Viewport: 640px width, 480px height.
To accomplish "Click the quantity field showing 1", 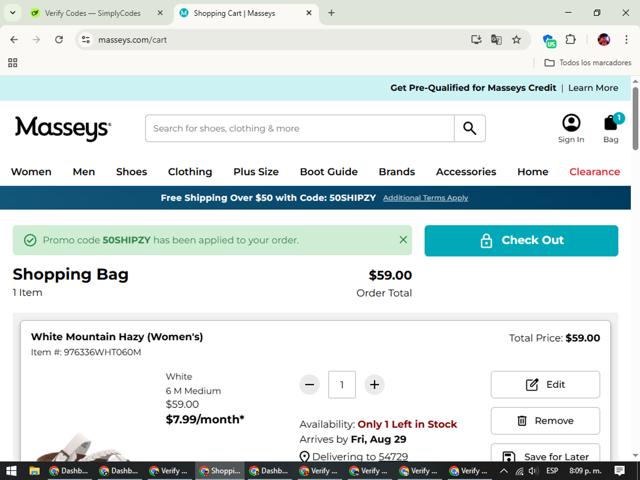I will point(342,384).
